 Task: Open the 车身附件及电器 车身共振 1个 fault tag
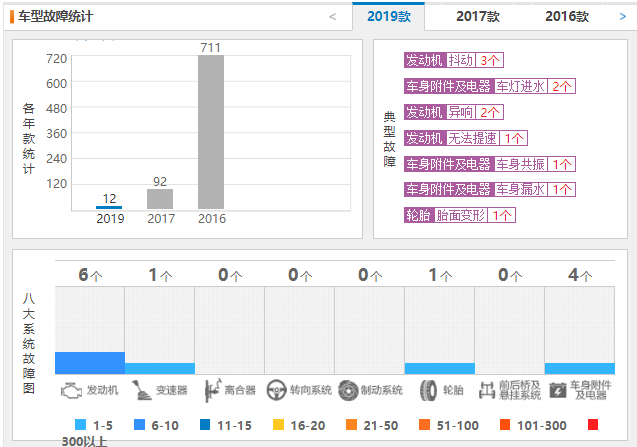coord(490,164)
